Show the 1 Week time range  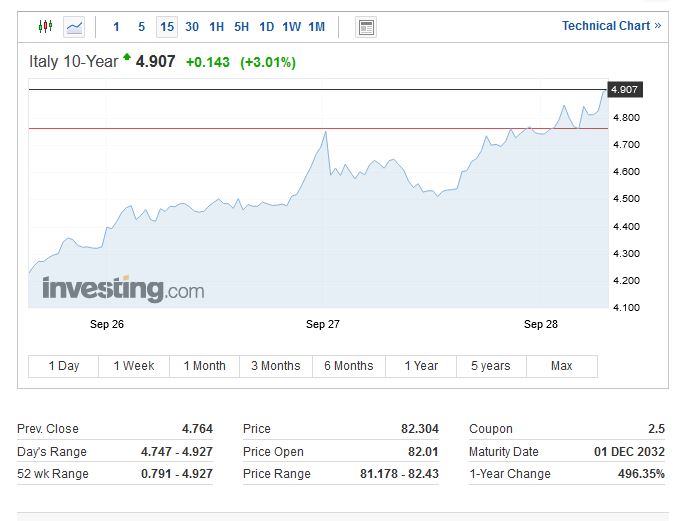pyautogui.click(x=134, y=366)
